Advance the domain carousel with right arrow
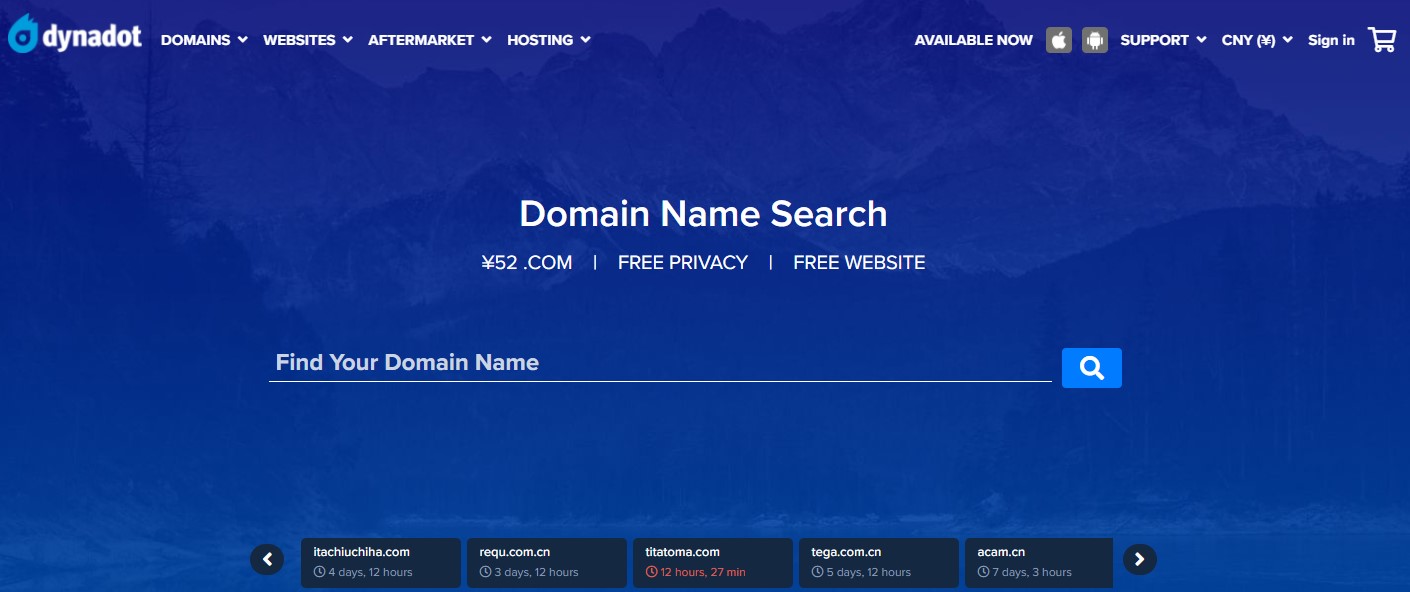The image size is (1410, 592). 1139,560
